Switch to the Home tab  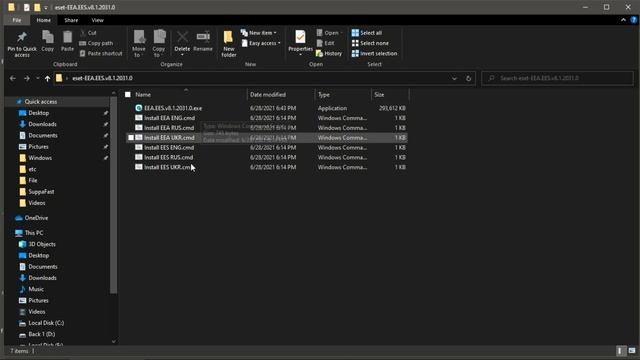click(44, 20)
